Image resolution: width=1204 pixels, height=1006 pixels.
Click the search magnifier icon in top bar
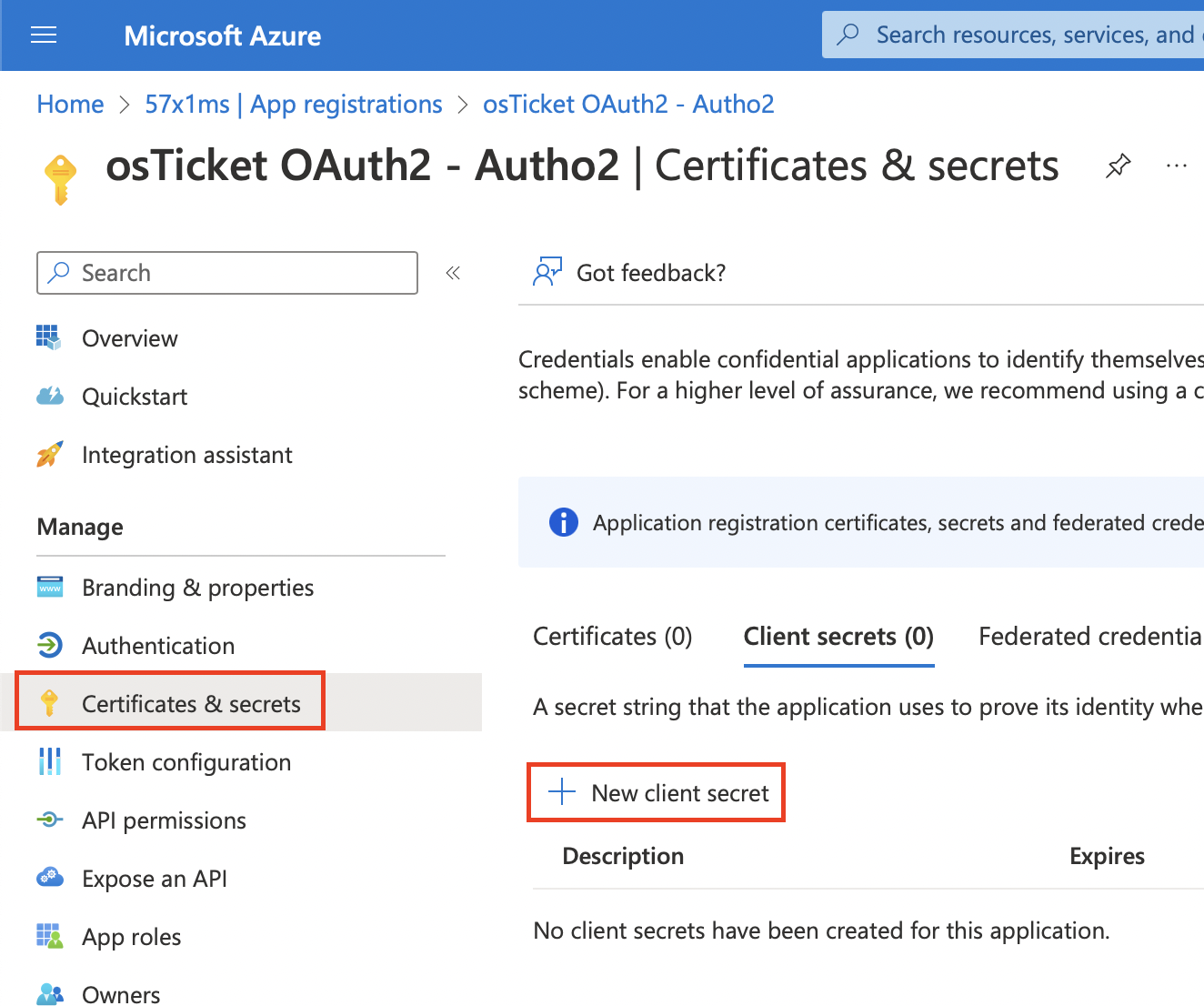(848, 35)
